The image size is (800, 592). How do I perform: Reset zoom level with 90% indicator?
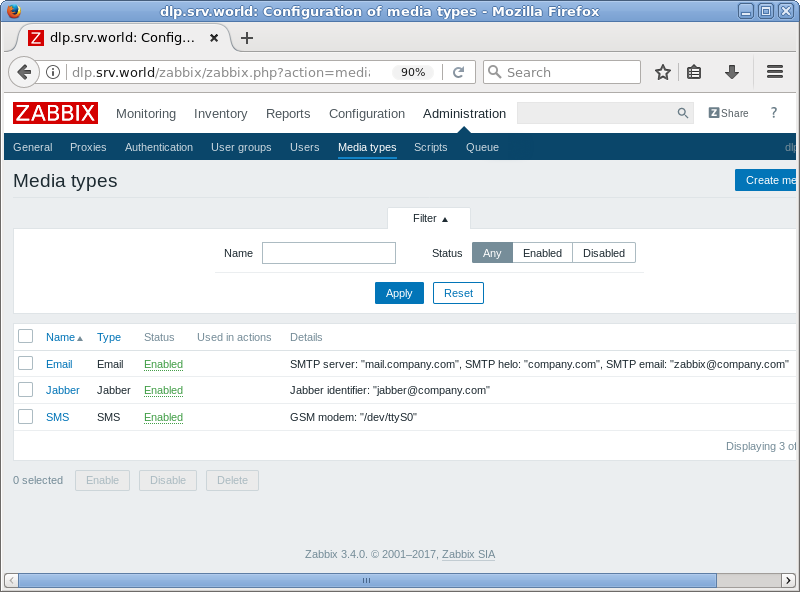pyautogui.click(x=413, y=72)
